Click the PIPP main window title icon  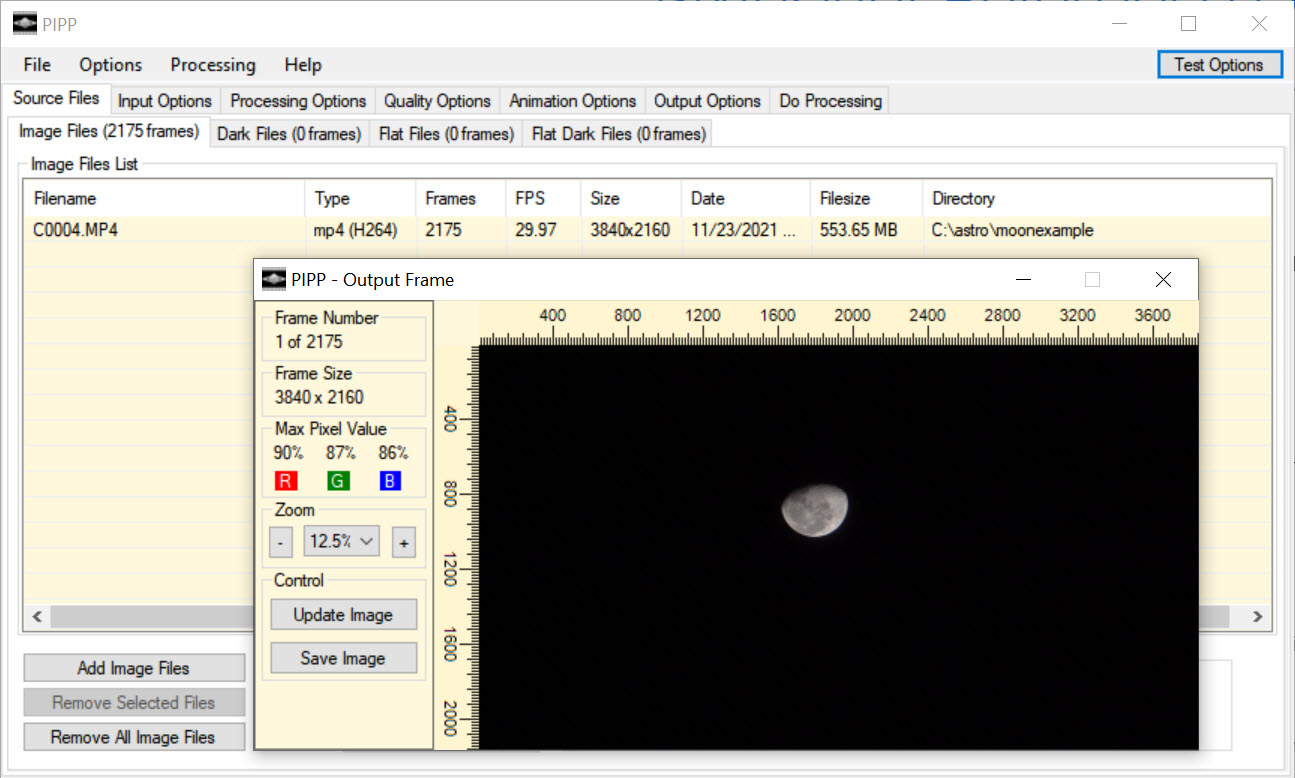coord(24,24)
